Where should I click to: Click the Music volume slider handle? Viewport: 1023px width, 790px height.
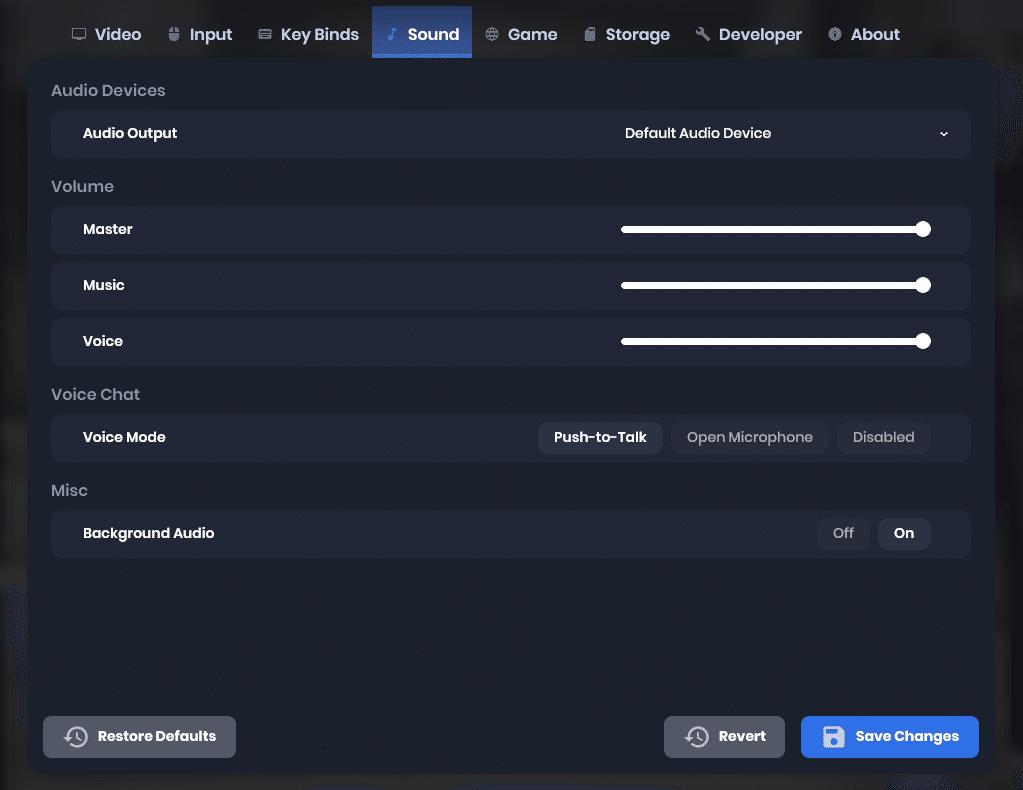(923, 285)
